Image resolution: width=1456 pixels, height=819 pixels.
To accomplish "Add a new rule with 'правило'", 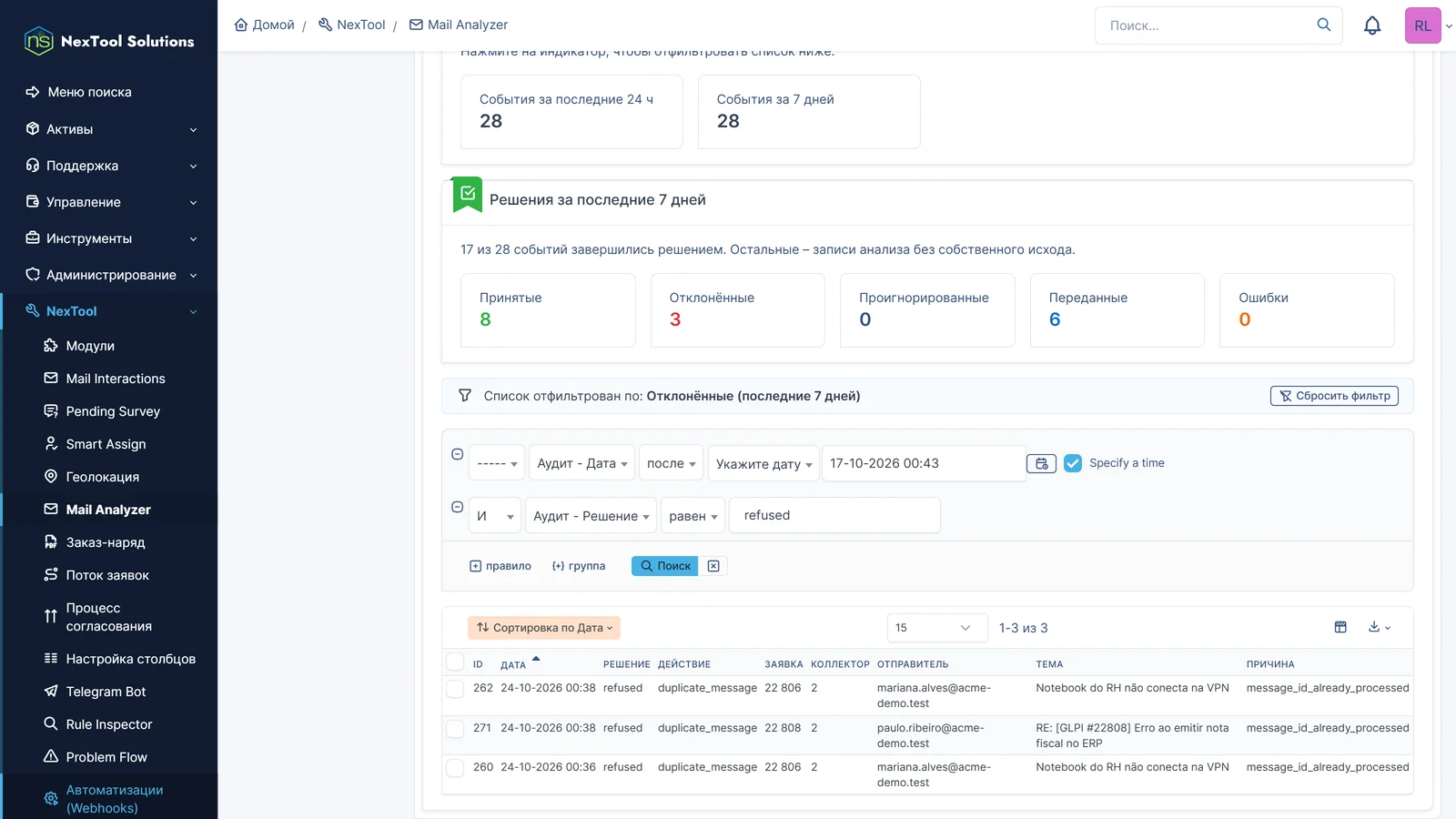I will pos(500,566).
